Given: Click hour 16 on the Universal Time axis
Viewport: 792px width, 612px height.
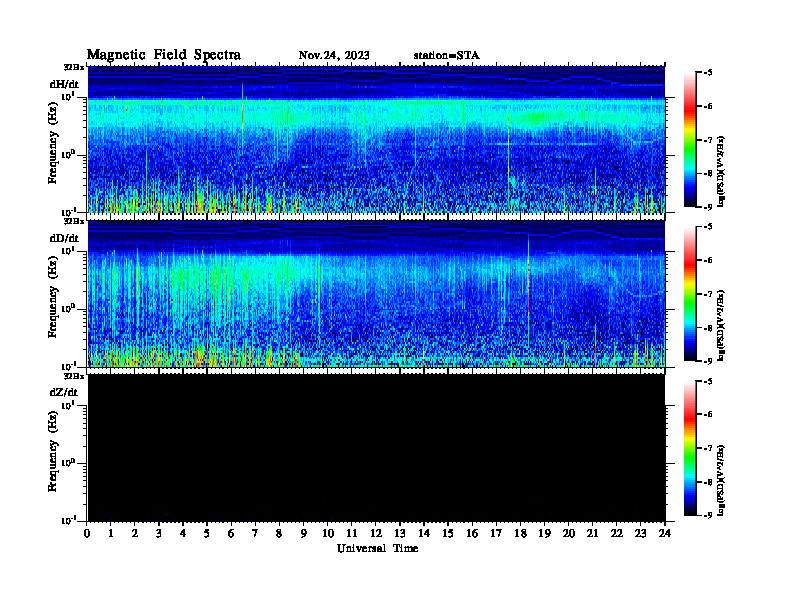Looking at the screenshot, I should (472, 534).
